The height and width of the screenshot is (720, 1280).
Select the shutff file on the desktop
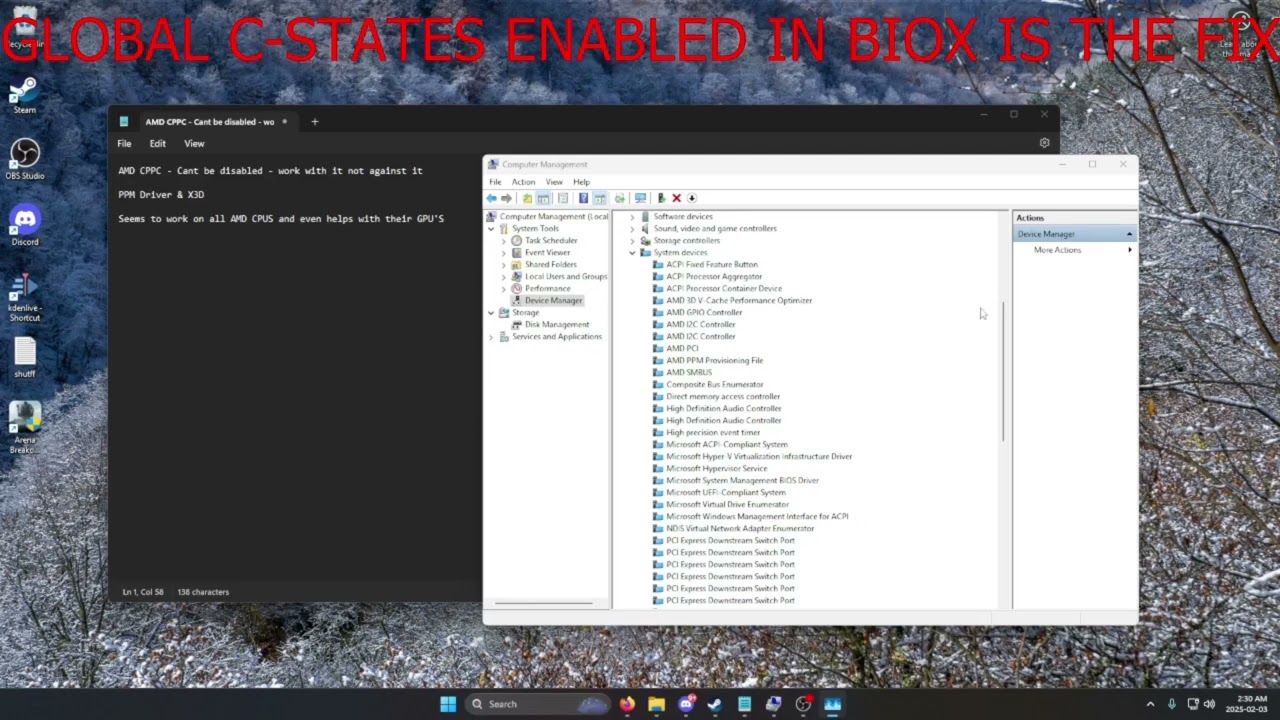24,358
